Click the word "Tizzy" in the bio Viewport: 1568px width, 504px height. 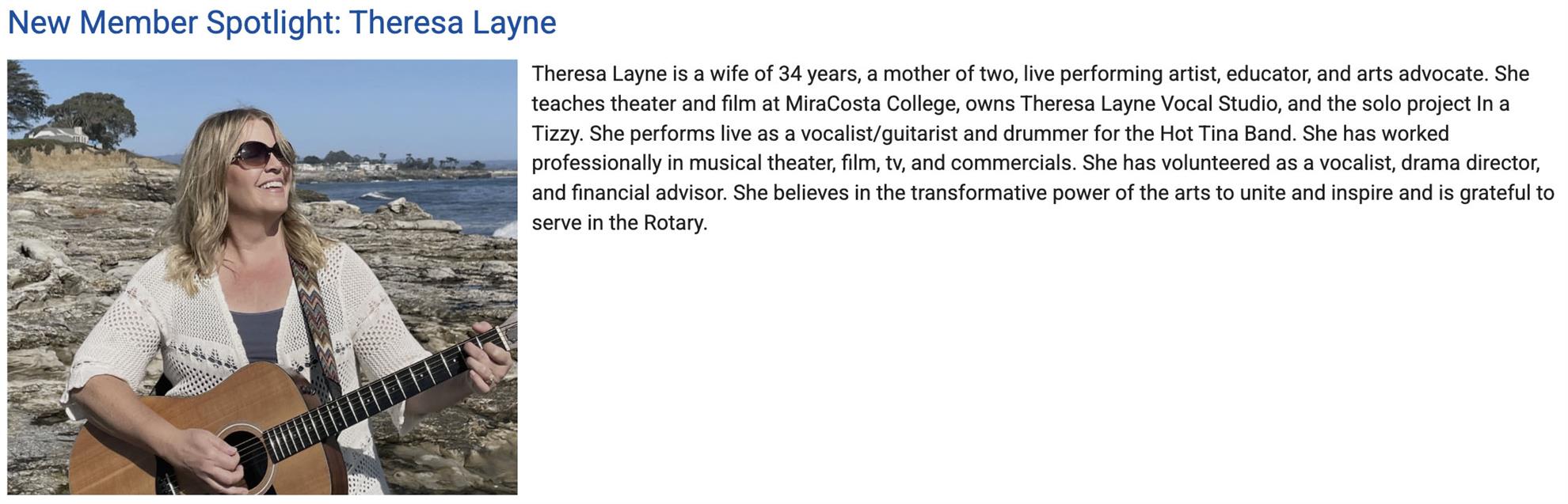555,134
